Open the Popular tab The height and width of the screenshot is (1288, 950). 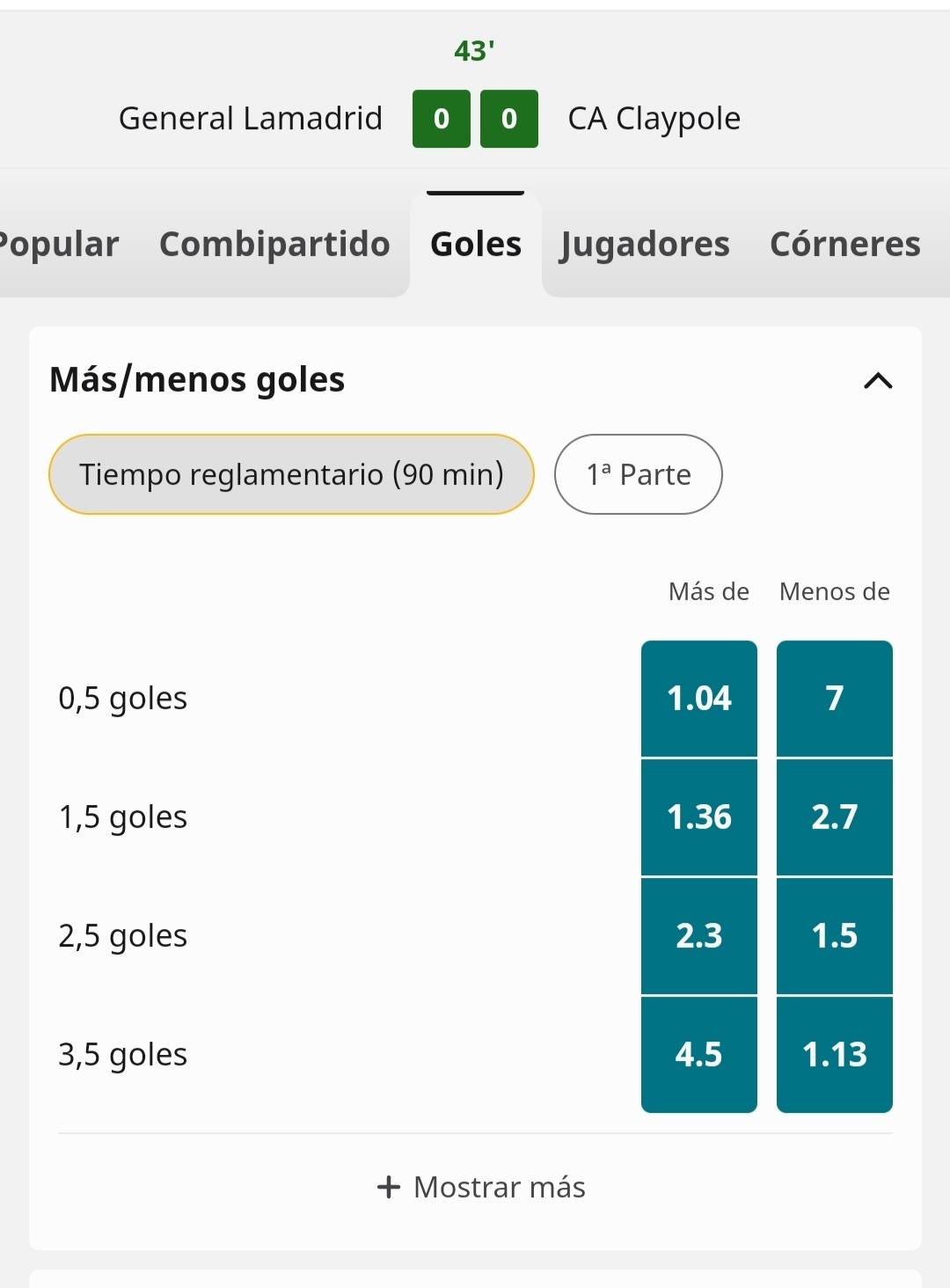click(58, 244)
